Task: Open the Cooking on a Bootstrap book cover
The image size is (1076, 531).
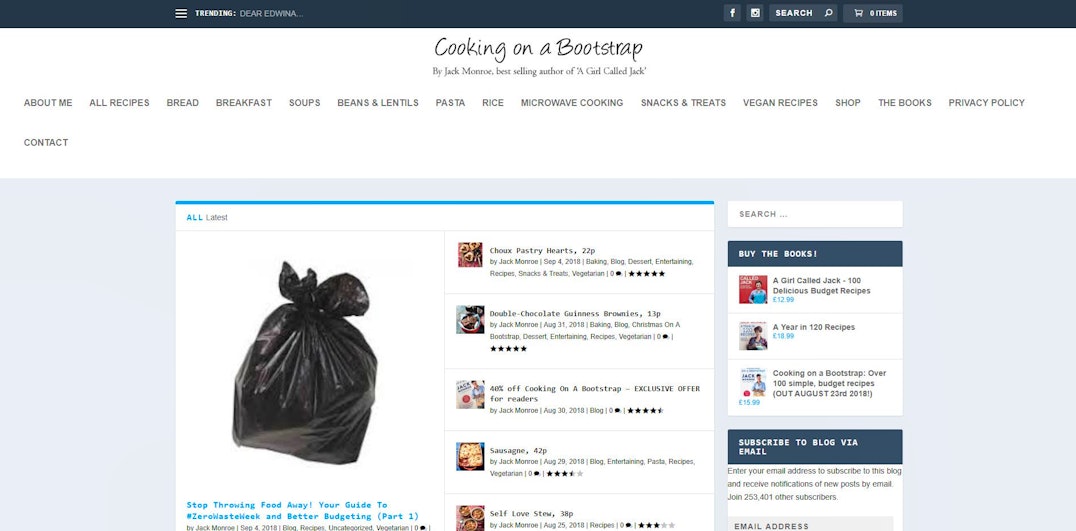Action: tap(753, 382)
